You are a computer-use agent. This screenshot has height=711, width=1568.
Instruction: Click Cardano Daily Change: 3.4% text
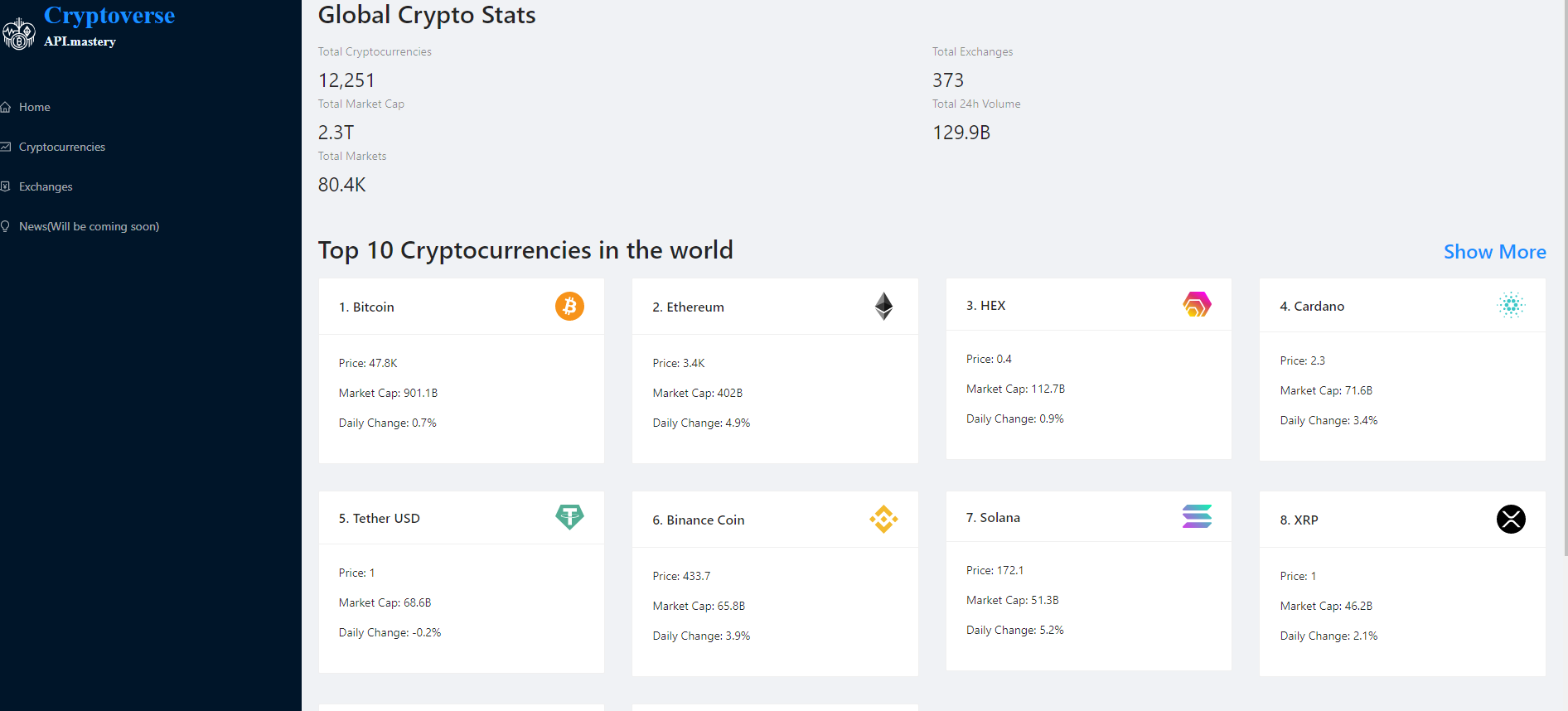click(1328, 420)
